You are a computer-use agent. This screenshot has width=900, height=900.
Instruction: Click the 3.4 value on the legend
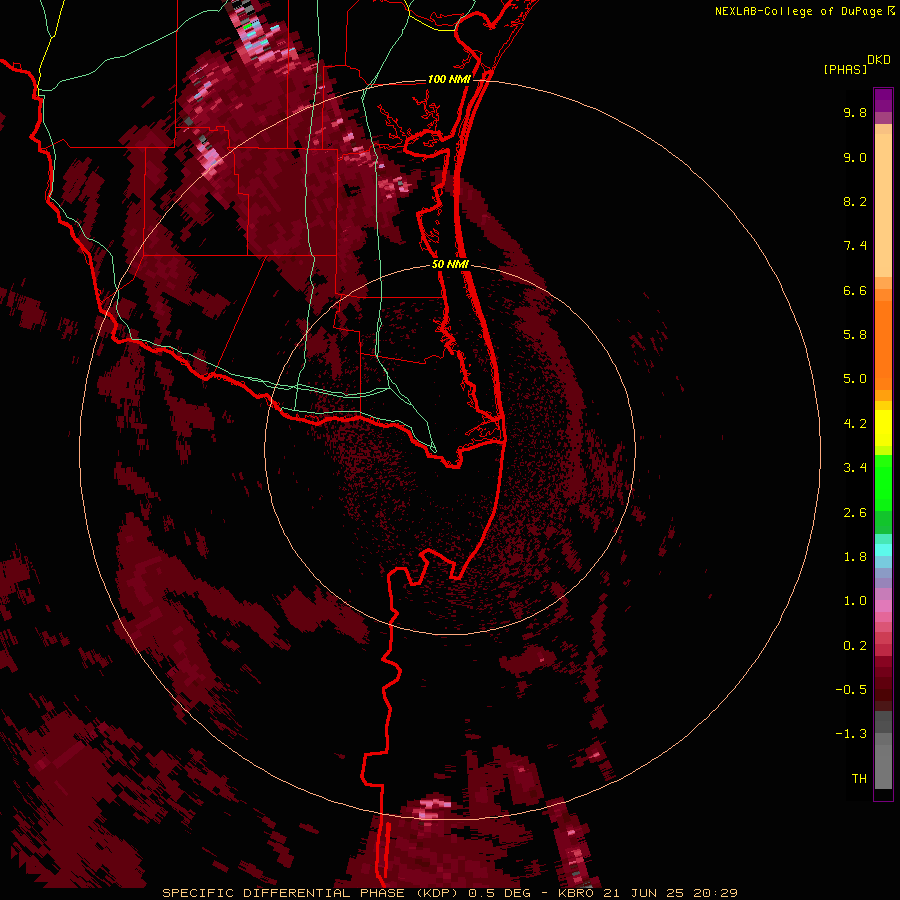[x=855, y=468]
